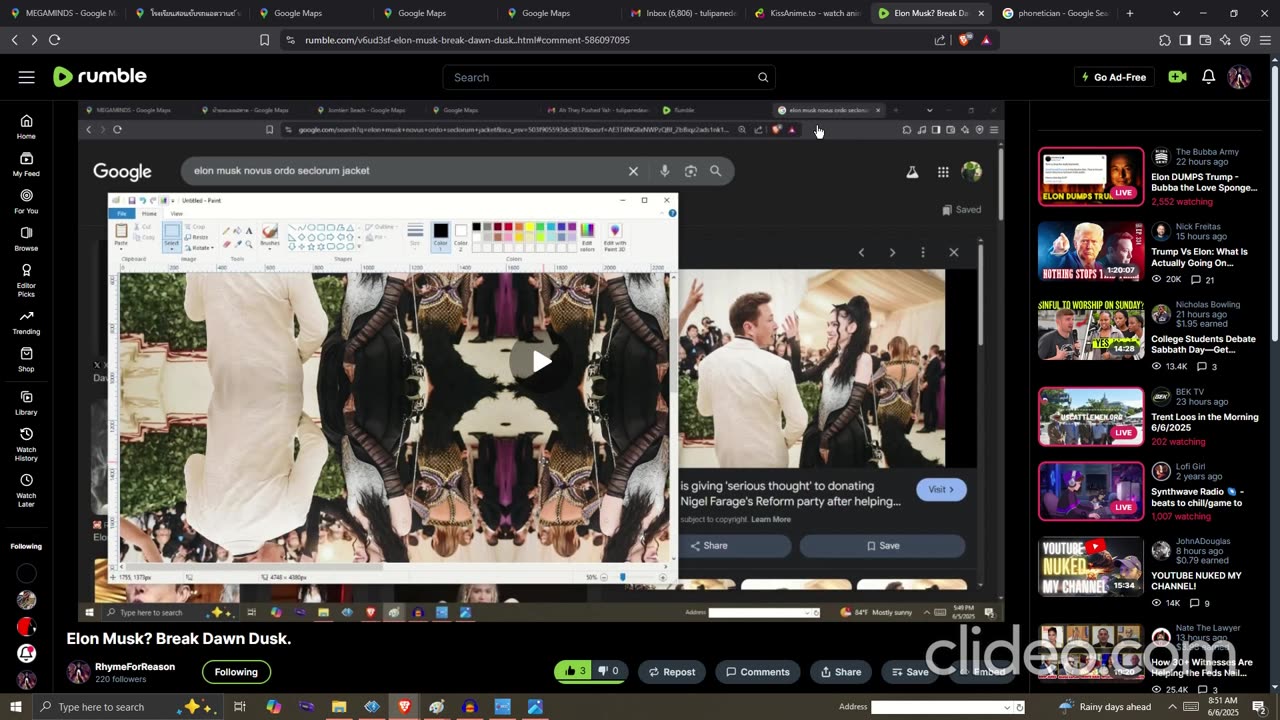The width and height of the screenshot is (1280, 720).
Task: Open the RhymeForReason channel link
Action: (x=135, y=667)
